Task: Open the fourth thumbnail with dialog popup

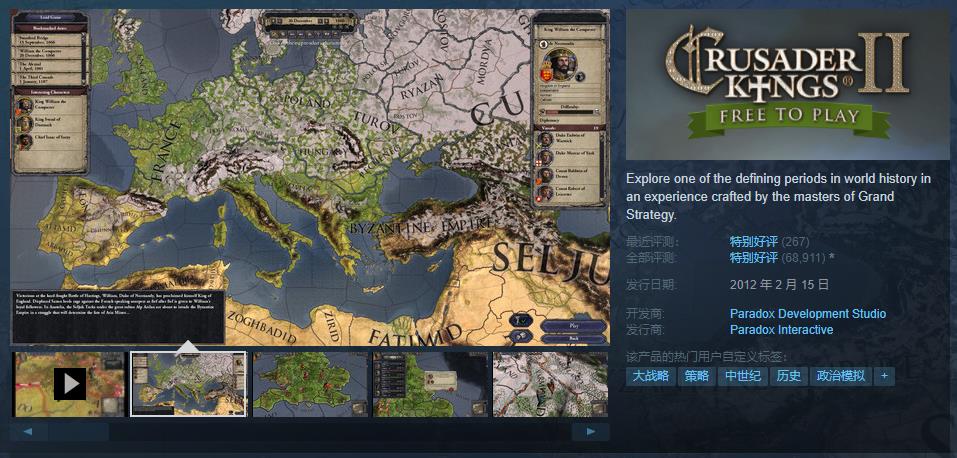Action: [x=430, y=384]
